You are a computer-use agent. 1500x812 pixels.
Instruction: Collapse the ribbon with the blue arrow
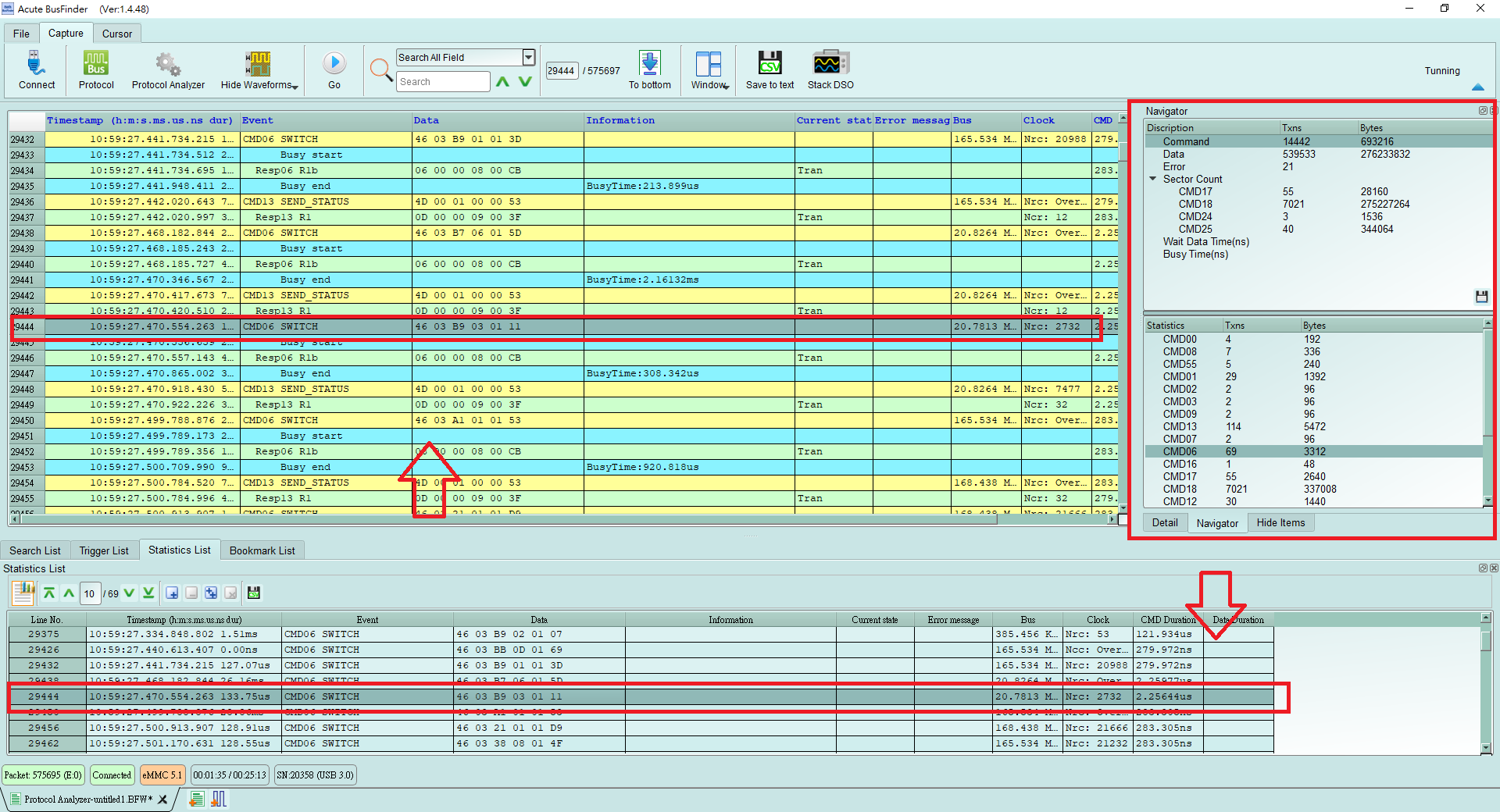tap(1478, 87)
